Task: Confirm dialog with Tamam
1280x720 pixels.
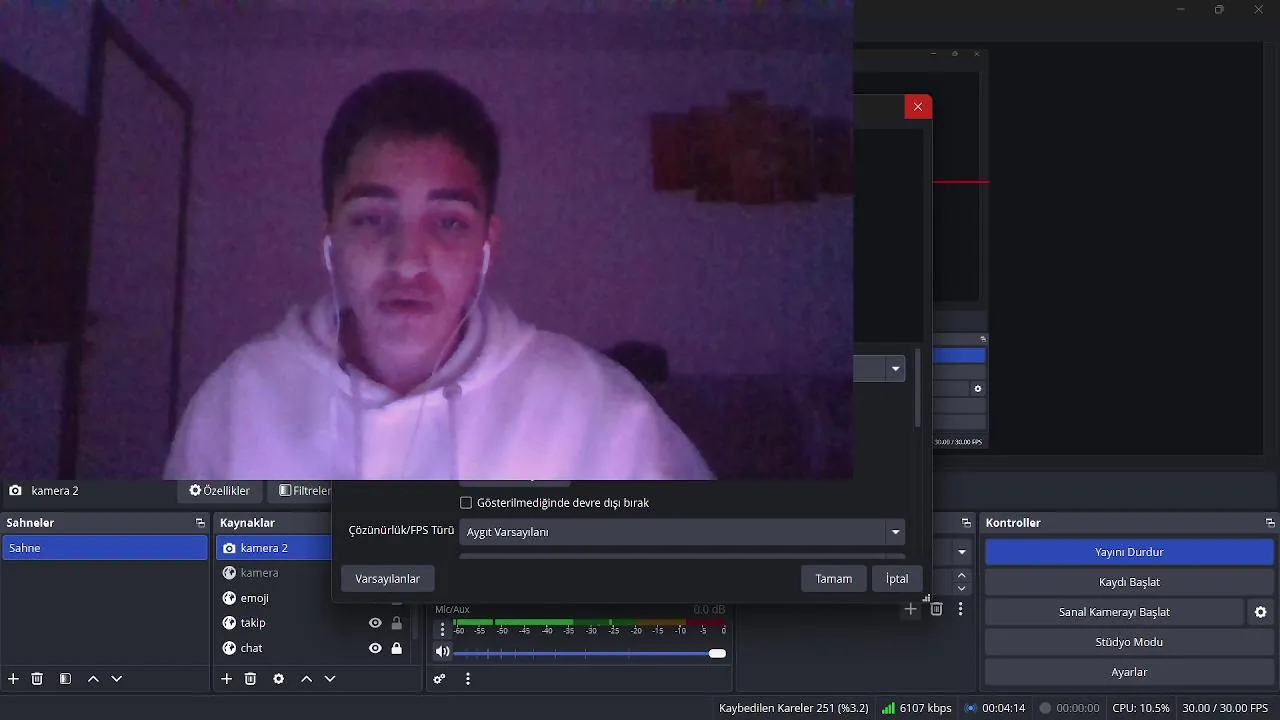Action: click(x=834, y=579)
